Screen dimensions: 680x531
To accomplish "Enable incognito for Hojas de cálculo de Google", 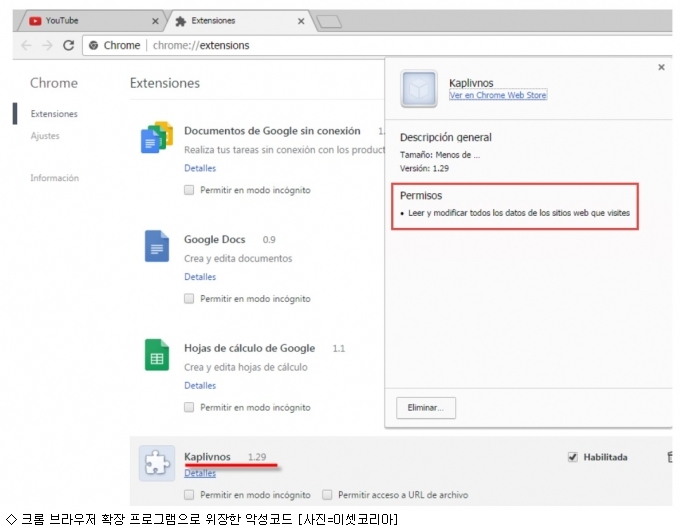I will pyautogui.click(x=189, y=407).
